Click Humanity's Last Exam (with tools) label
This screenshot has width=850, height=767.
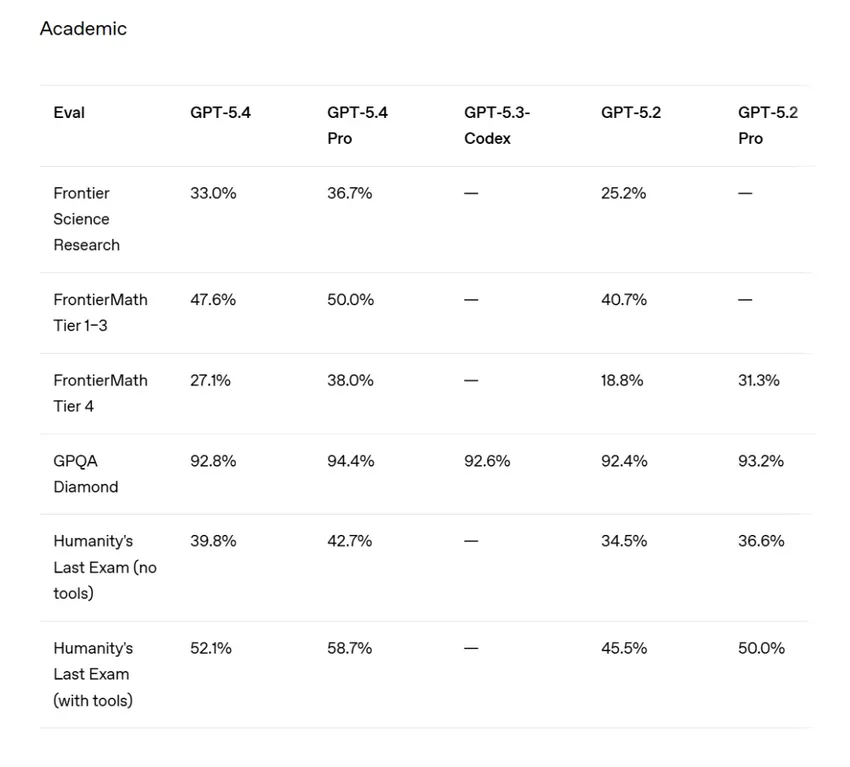pos(93,674)
